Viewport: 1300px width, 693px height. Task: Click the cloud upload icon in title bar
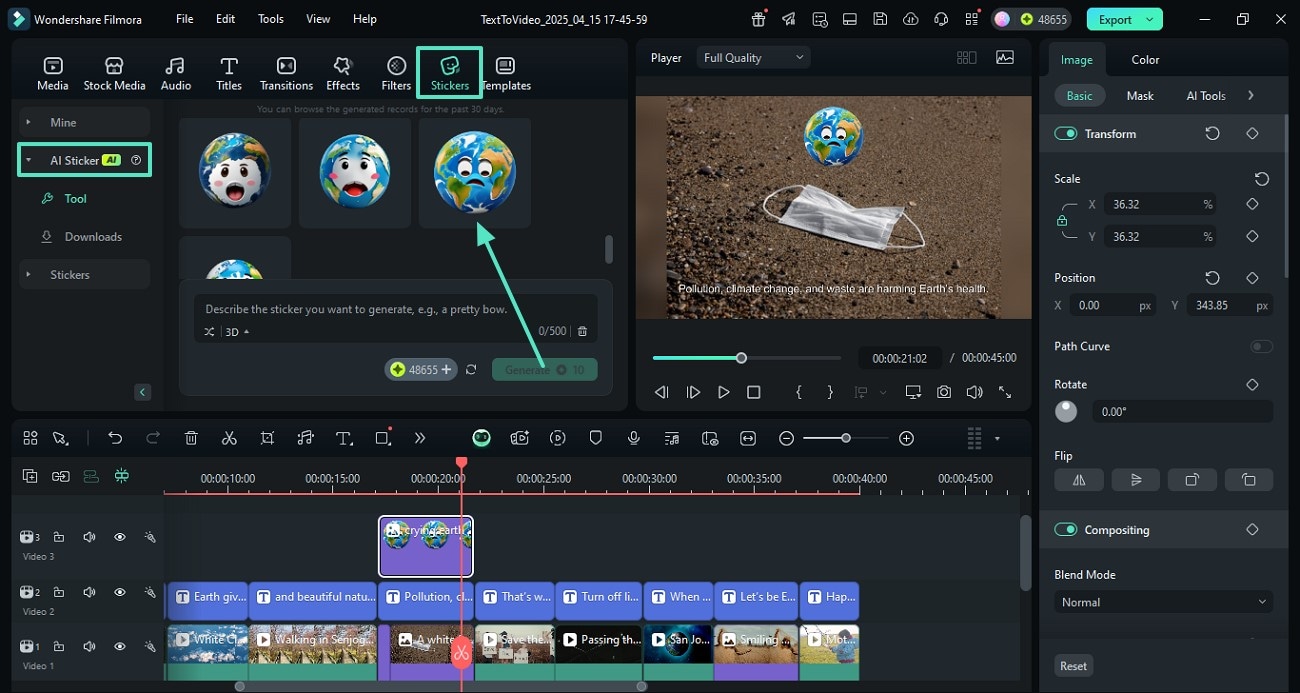910,19
